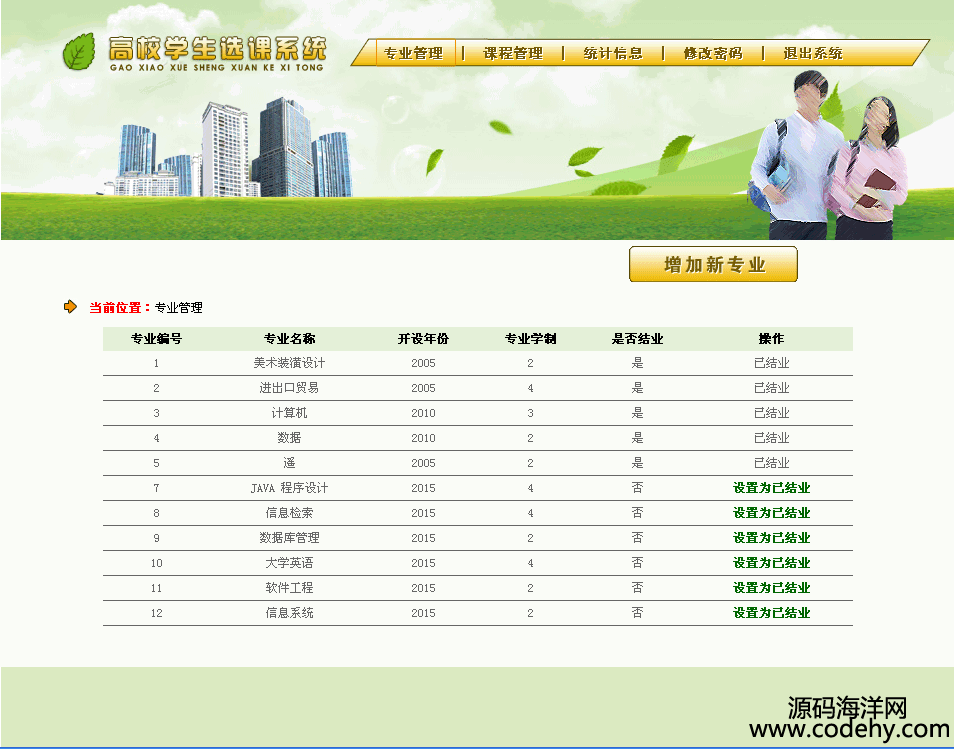Click 已结业 in 美术装潢设计 row

pyautogui.click(x=771, y=363)
